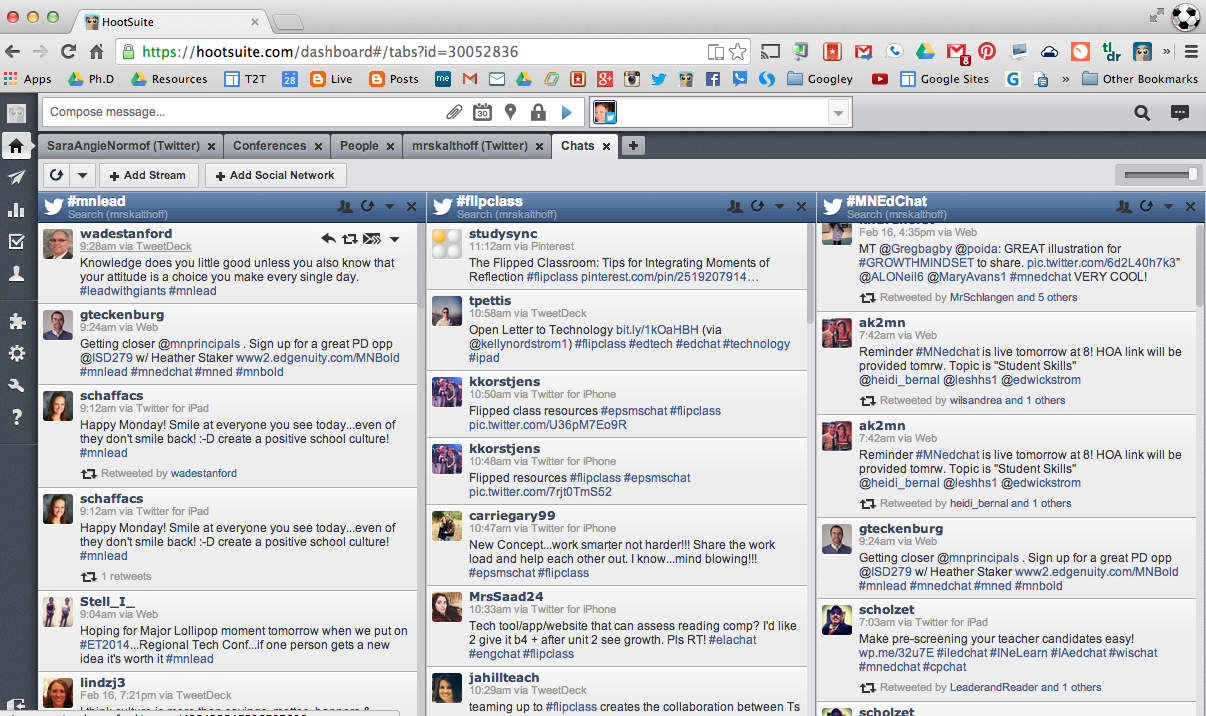Close the #mnlead stream
1206x716 pixels.
pyautogui.click(x=411, y=207)
